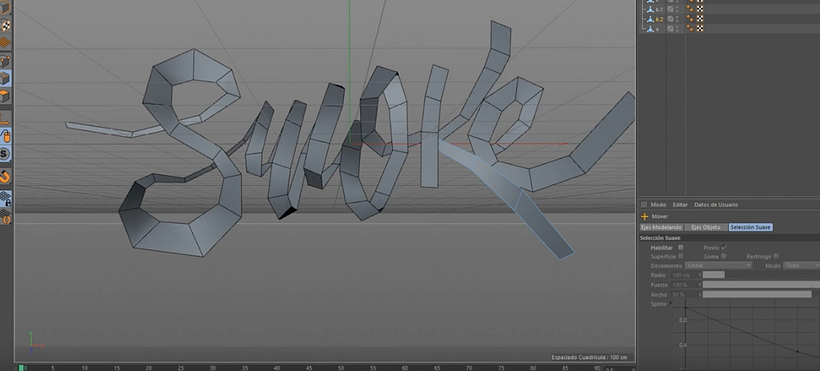Open the Datos de Usuario menu
The image size is (820, 371).
pos(716,205)
